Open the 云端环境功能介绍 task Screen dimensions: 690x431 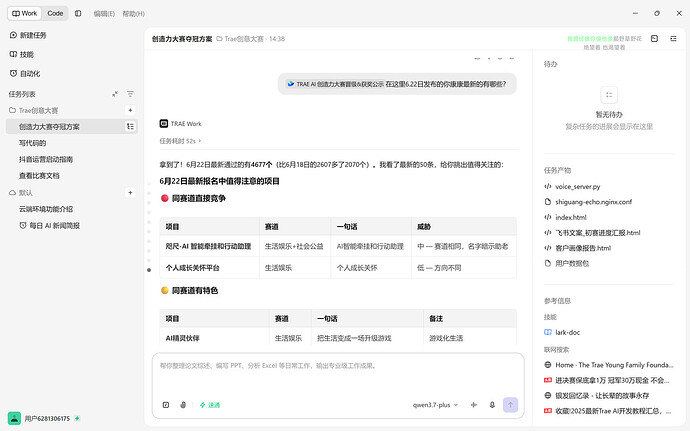[x=46, y=209]
